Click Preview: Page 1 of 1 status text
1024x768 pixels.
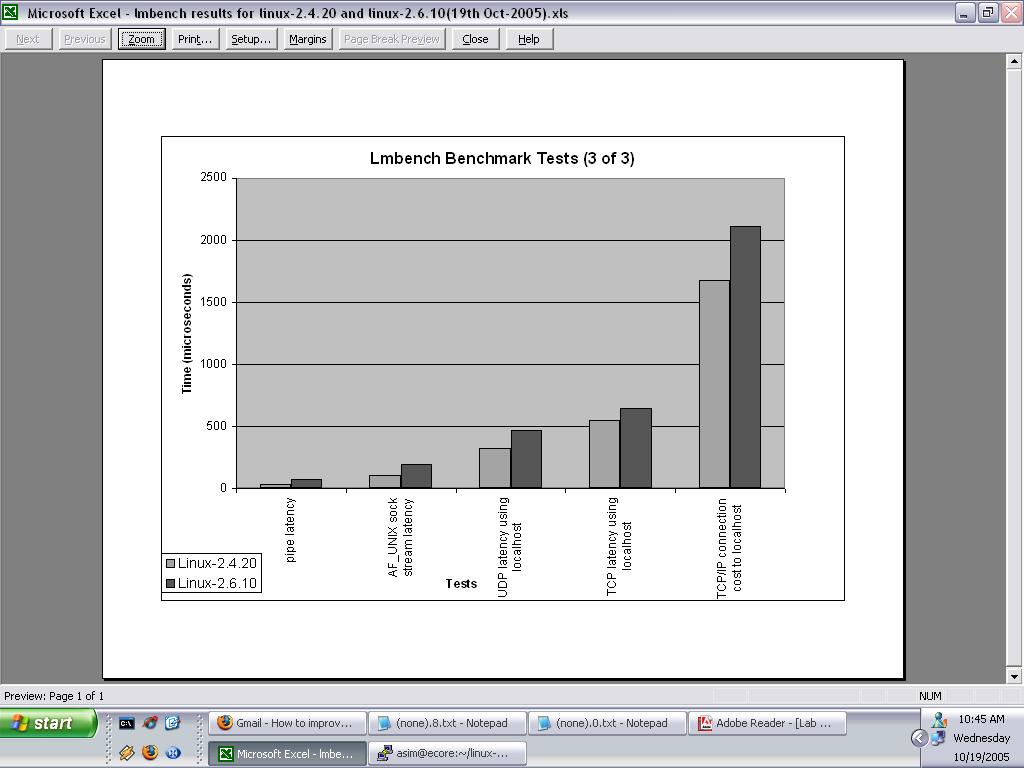[54, 696]
